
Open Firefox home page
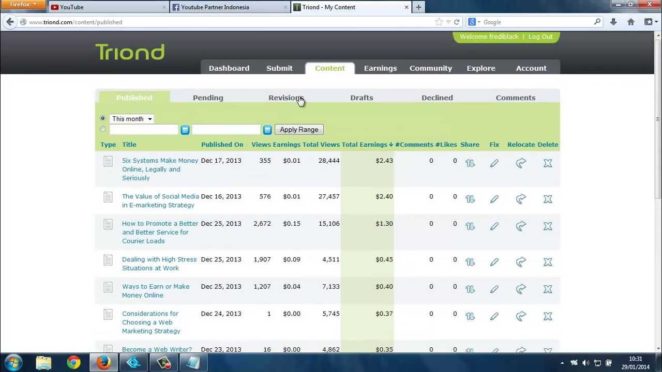[631, 22]
